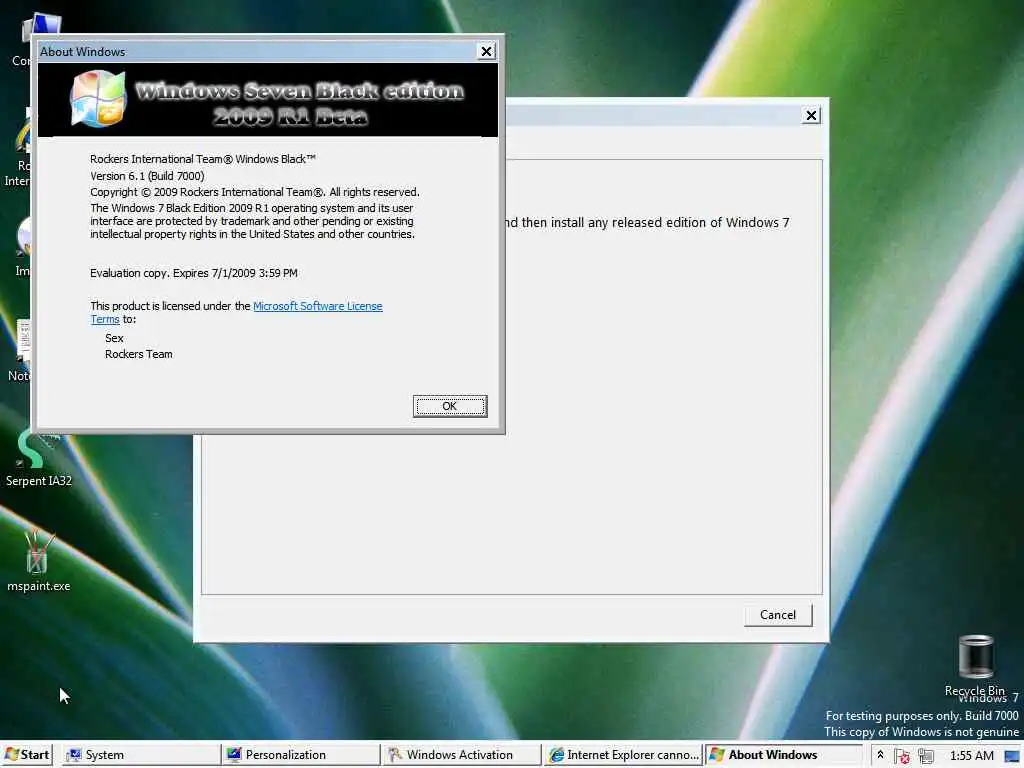
Task: Click the taskbar clock 1:55 AM
Action: pos(972,756)
